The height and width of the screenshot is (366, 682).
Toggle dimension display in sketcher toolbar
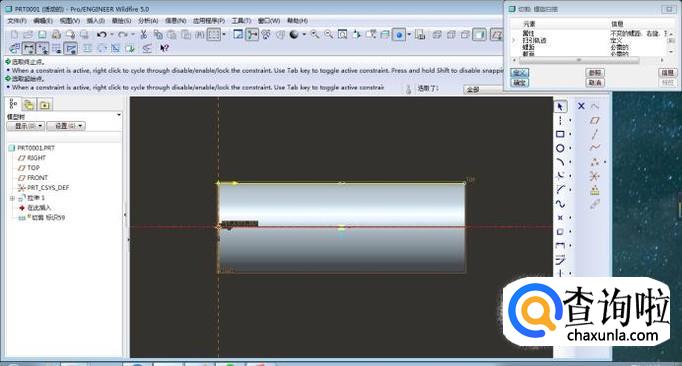29,48
